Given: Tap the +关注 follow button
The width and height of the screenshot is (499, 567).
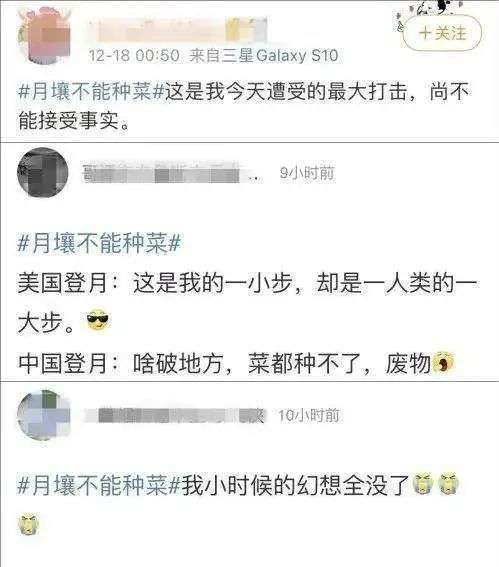Looking at the screenshot, I should [x=442, y=33].
